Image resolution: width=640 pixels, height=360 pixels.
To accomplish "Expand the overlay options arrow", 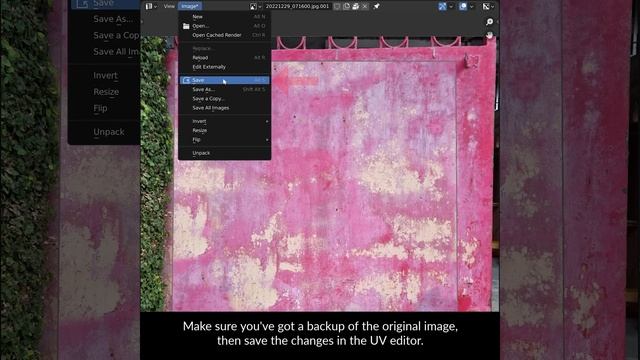I will click(471, 6).
